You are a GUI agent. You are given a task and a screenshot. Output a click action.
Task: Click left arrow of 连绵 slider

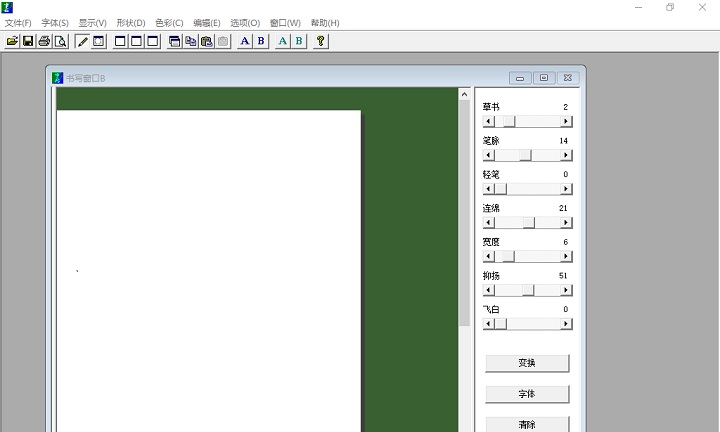(x=488, y=223)
